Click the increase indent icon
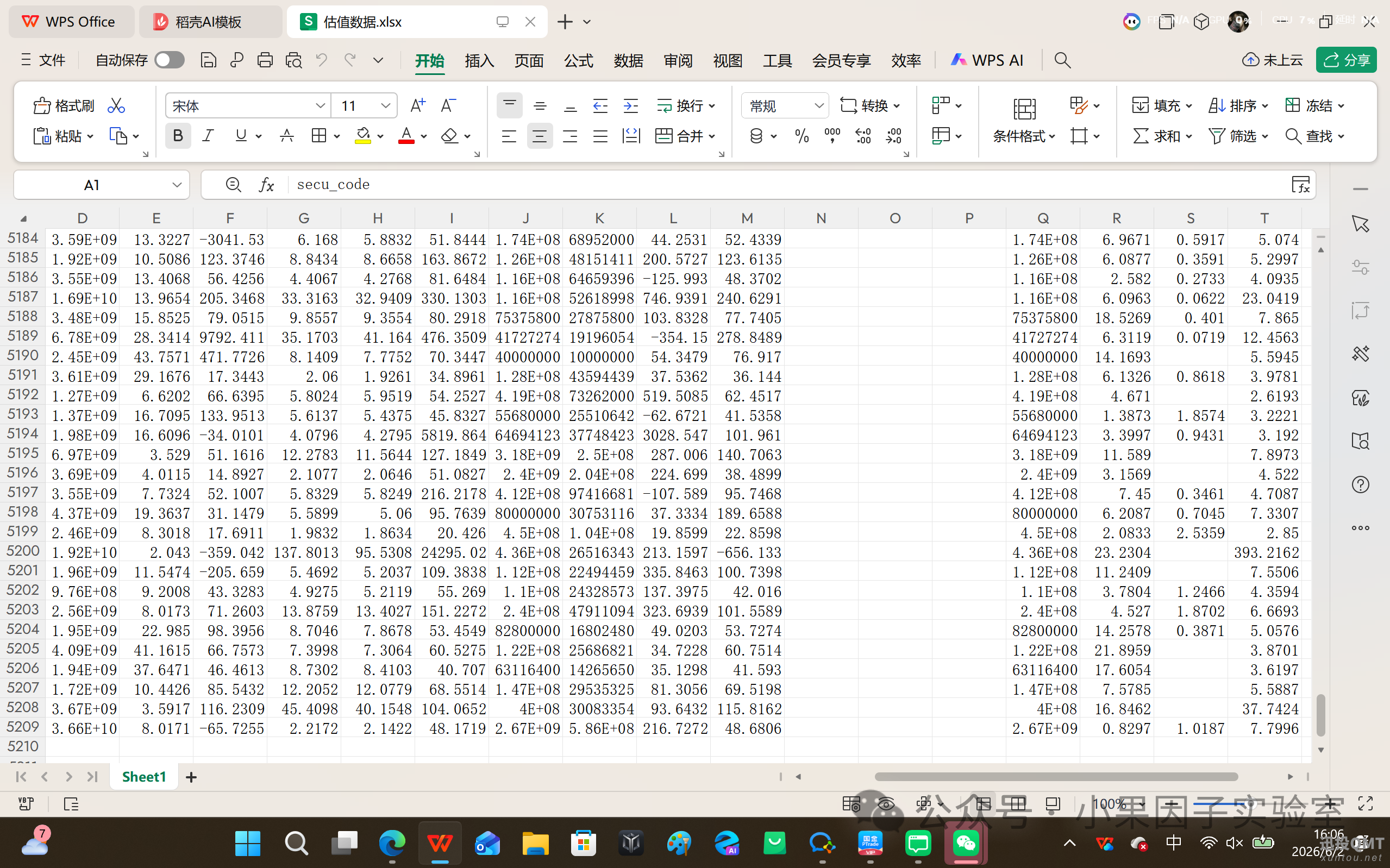Image resolution: width=1390 pixels, height=868 pixels. [630, 105]
